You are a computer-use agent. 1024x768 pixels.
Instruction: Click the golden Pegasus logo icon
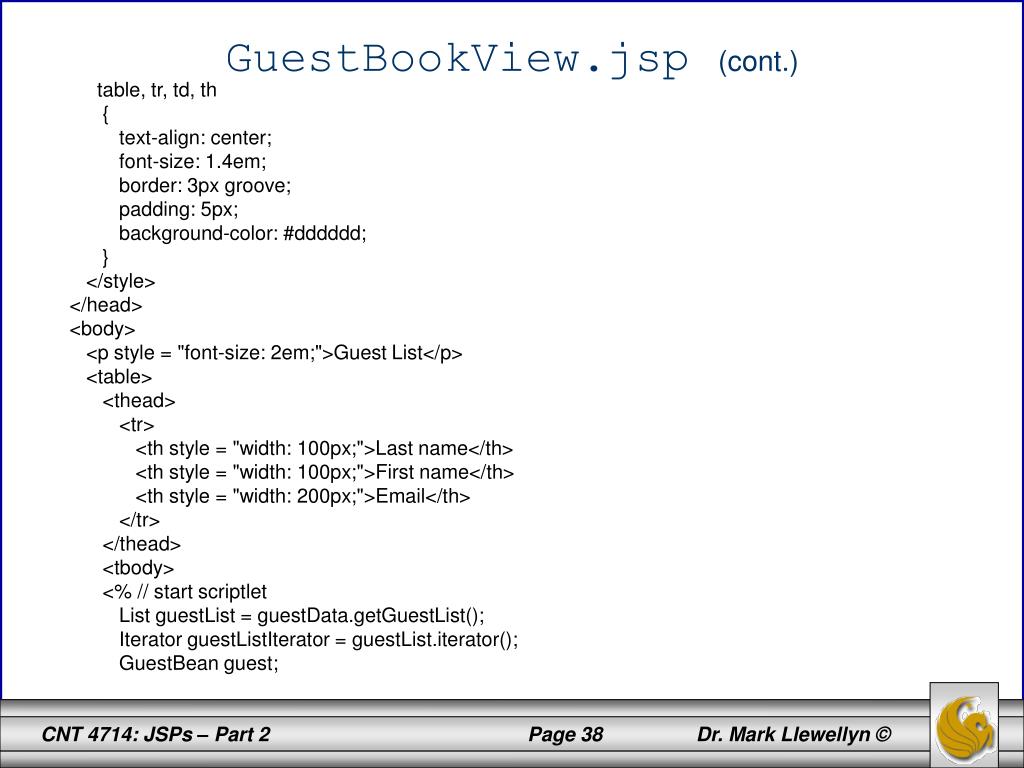point(964,726)
